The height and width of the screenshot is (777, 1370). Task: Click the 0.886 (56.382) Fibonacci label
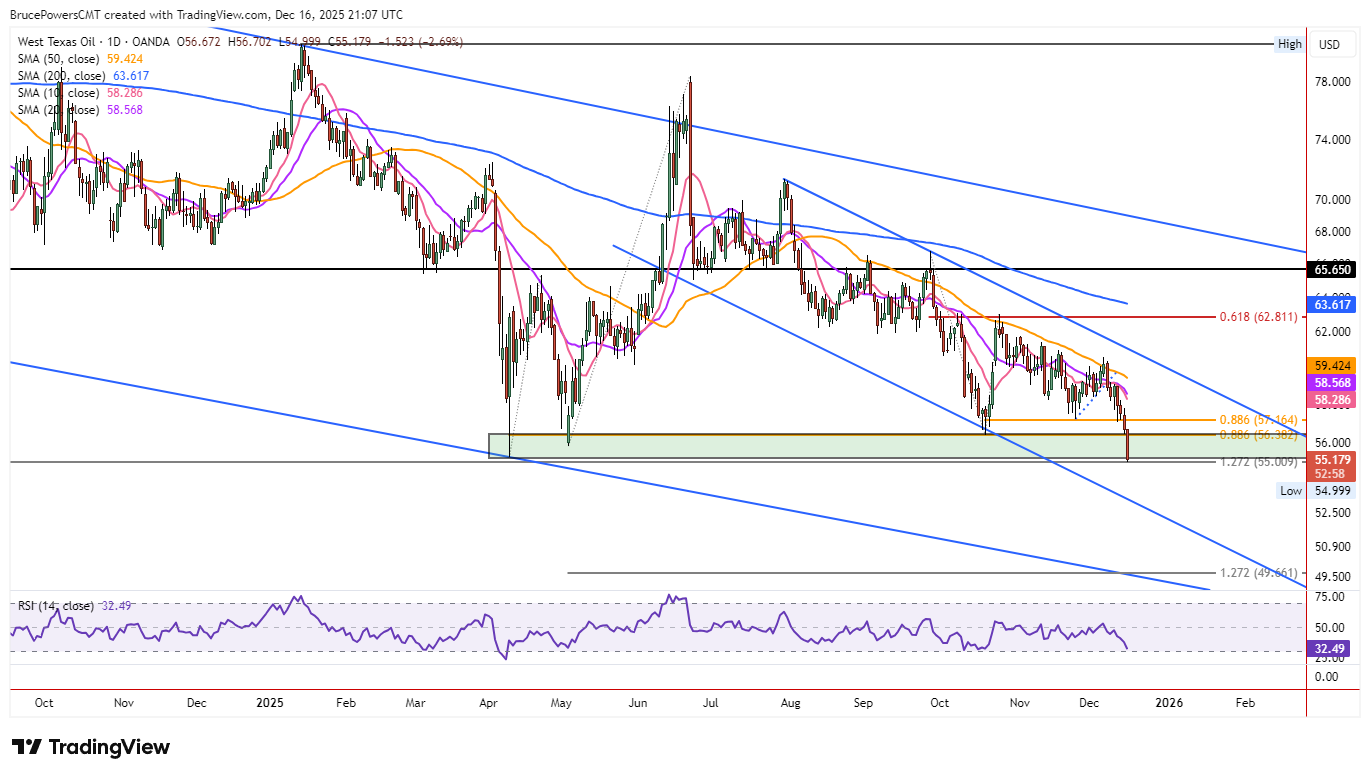pyautogui.click(x=1258, y=435)
